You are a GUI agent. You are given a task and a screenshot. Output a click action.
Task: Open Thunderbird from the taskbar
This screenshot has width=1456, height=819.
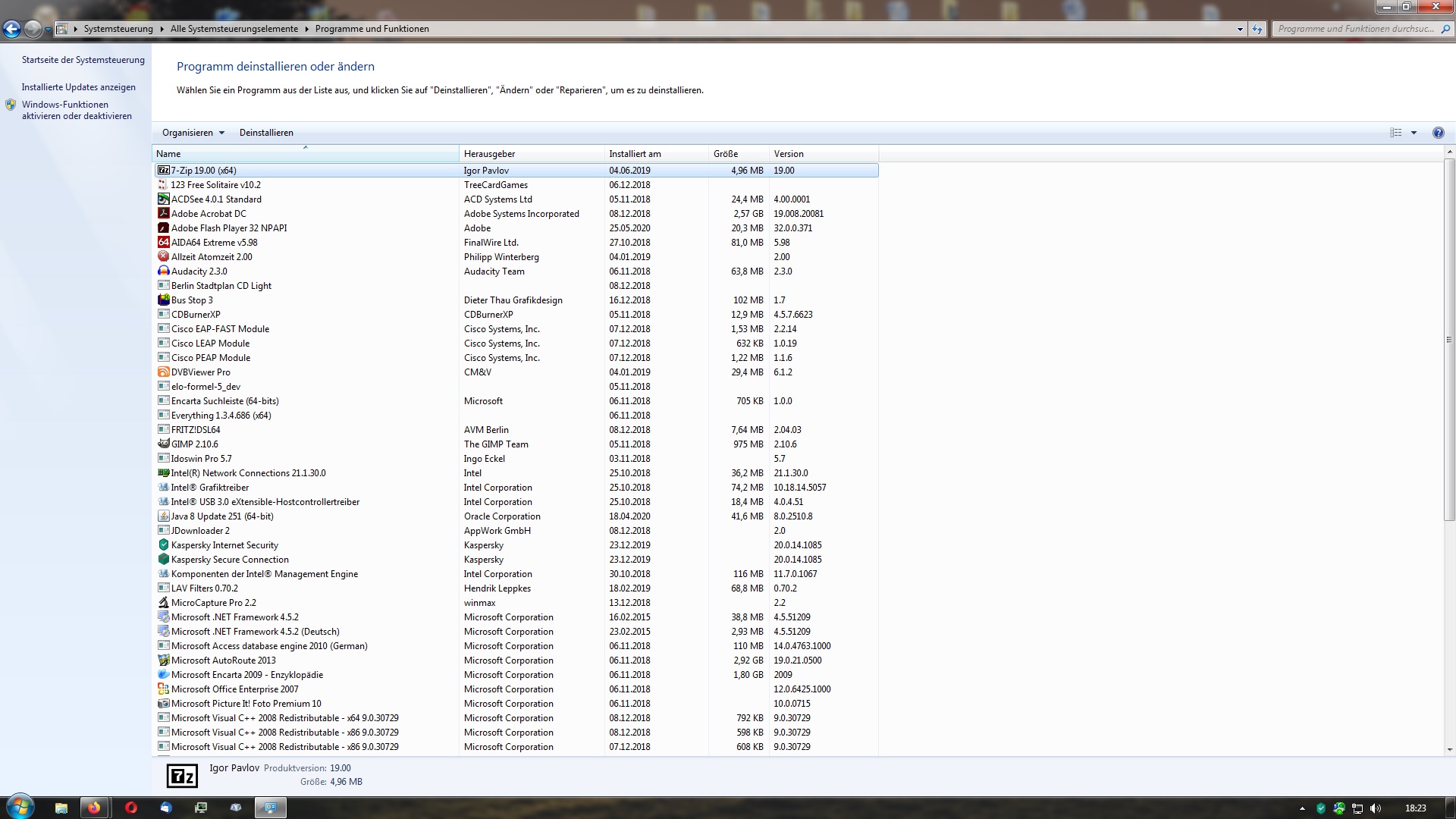(165, 807)
